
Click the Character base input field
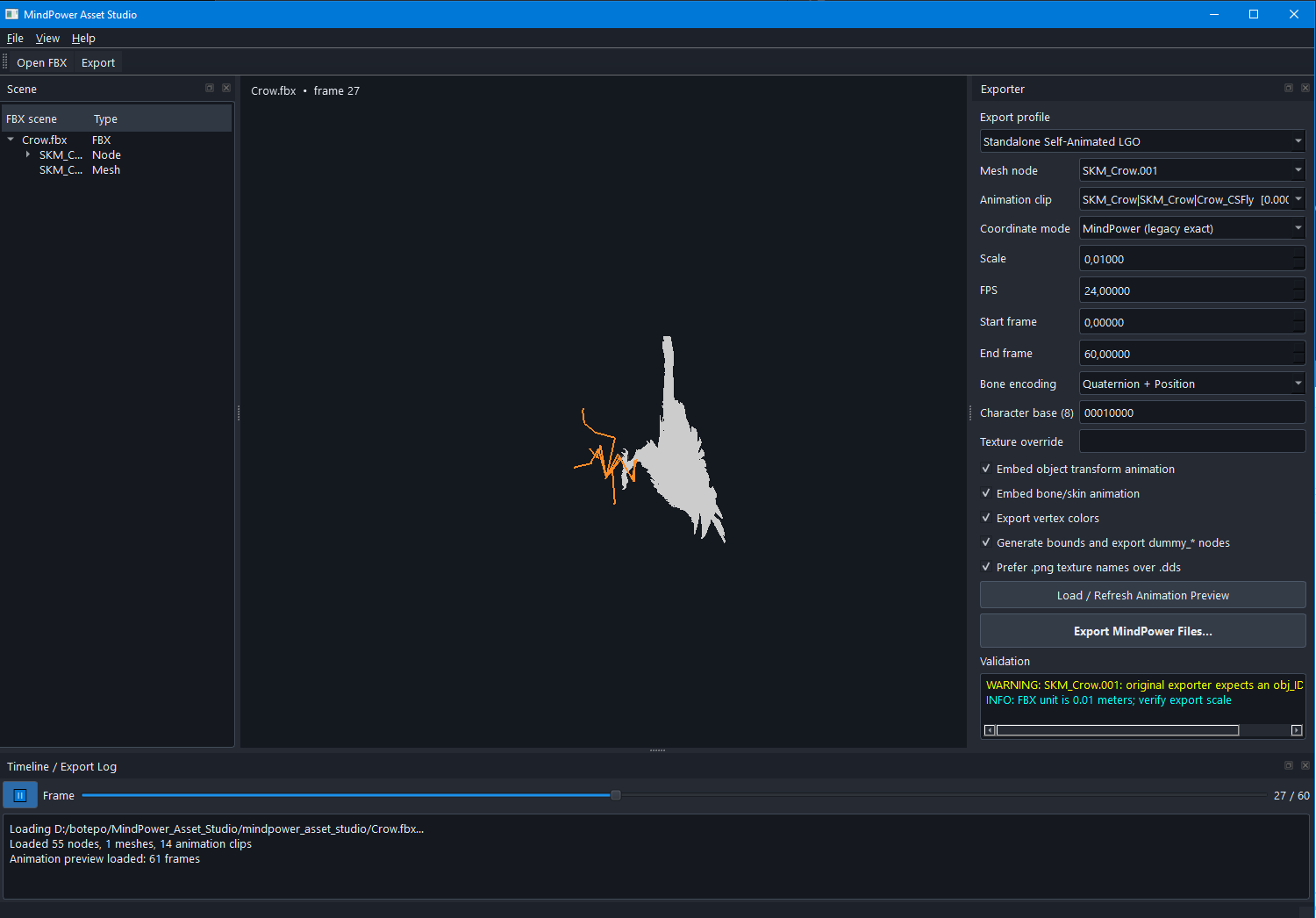1191,412
